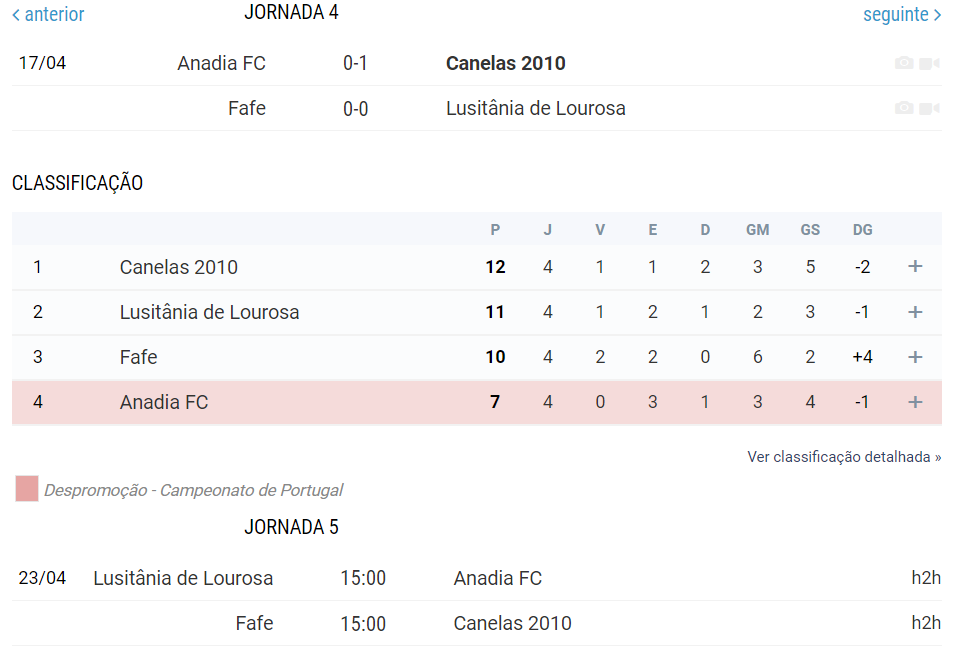Click the P points column header
The height and width of the screenshot is (652, 959).
(x=495, y=230)
